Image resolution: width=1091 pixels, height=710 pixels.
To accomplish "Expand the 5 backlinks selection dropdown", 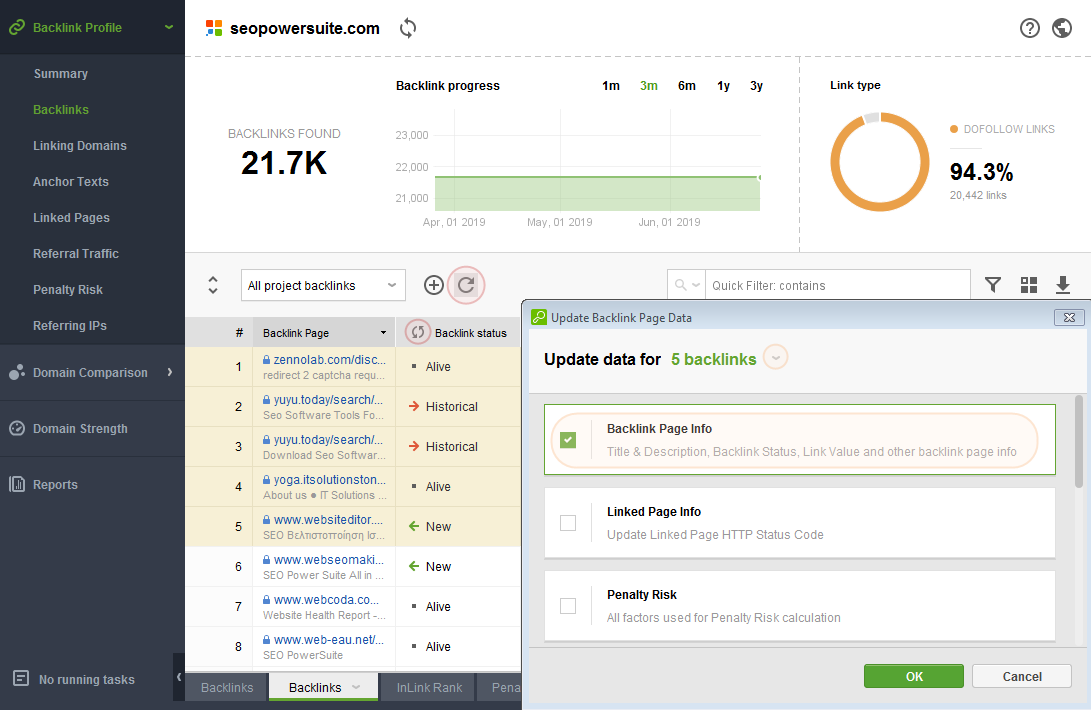I will (776, 358).
